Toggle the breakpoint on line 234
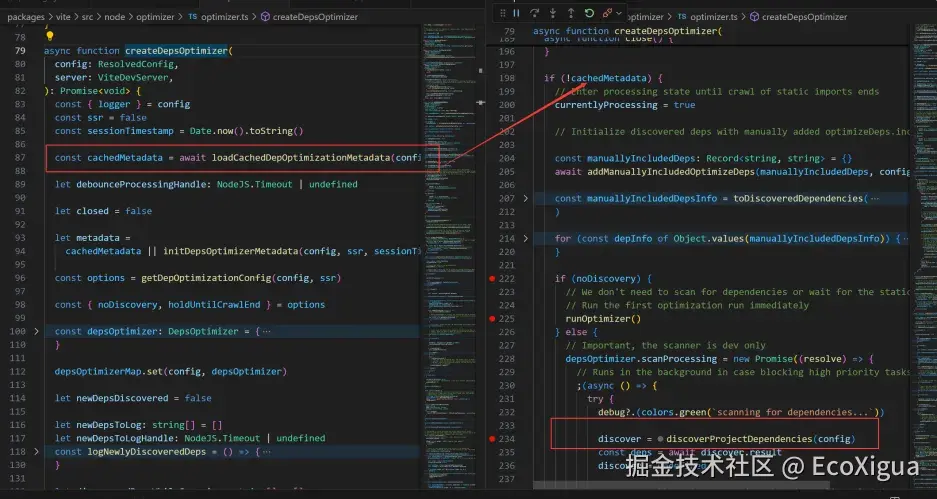 (x=492, y=439)
